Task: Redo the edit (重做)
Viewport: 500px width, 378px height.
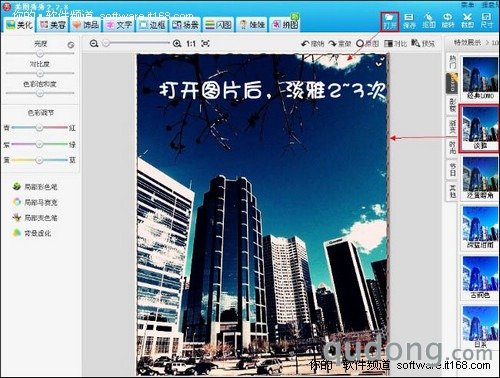Action: (x=340, y=43)
